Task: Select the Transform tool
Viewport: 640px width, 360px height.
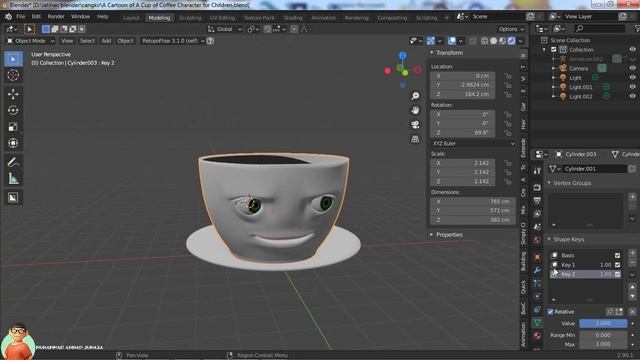Action: tap(13, 143)
